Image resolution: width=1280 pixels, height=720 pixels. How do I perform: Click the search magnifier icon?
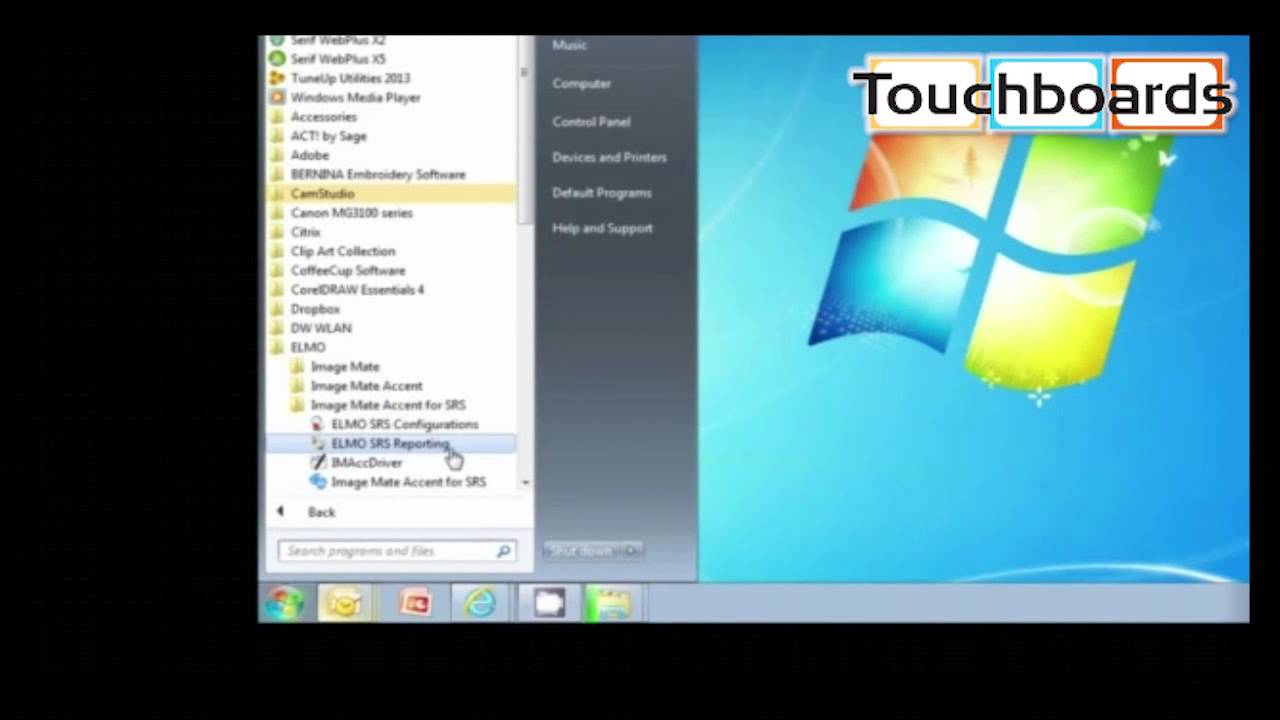tap(503, 551)
